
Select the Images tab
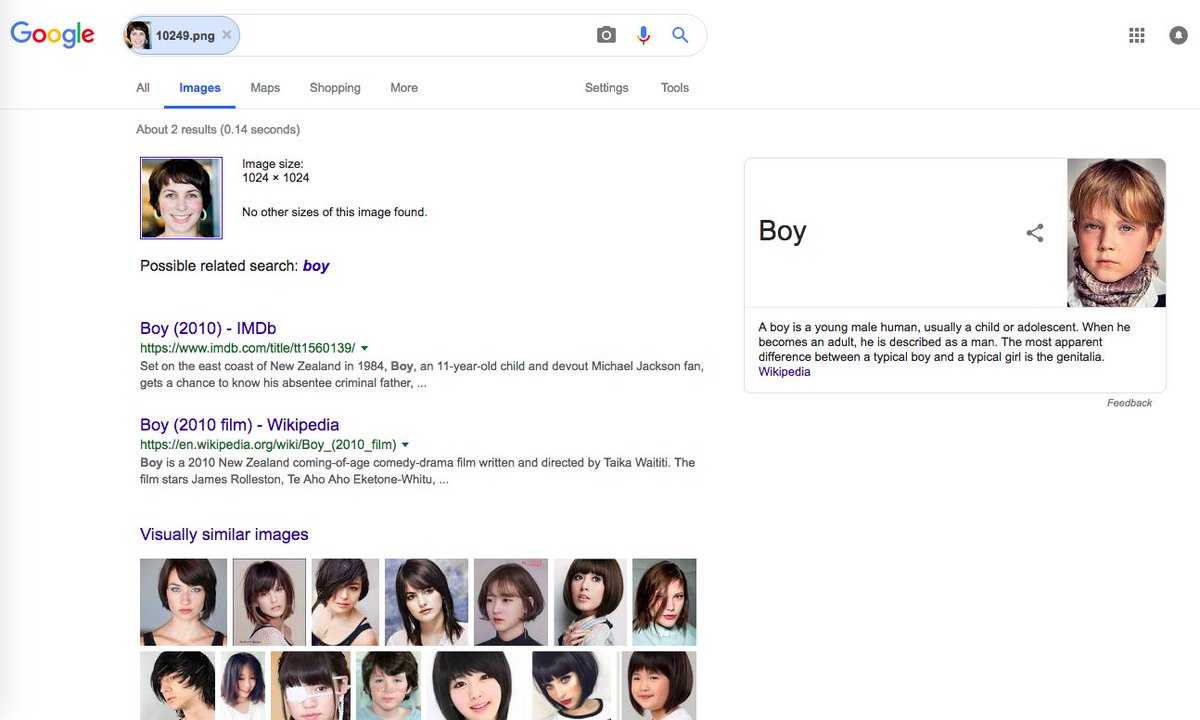point(200,88)
